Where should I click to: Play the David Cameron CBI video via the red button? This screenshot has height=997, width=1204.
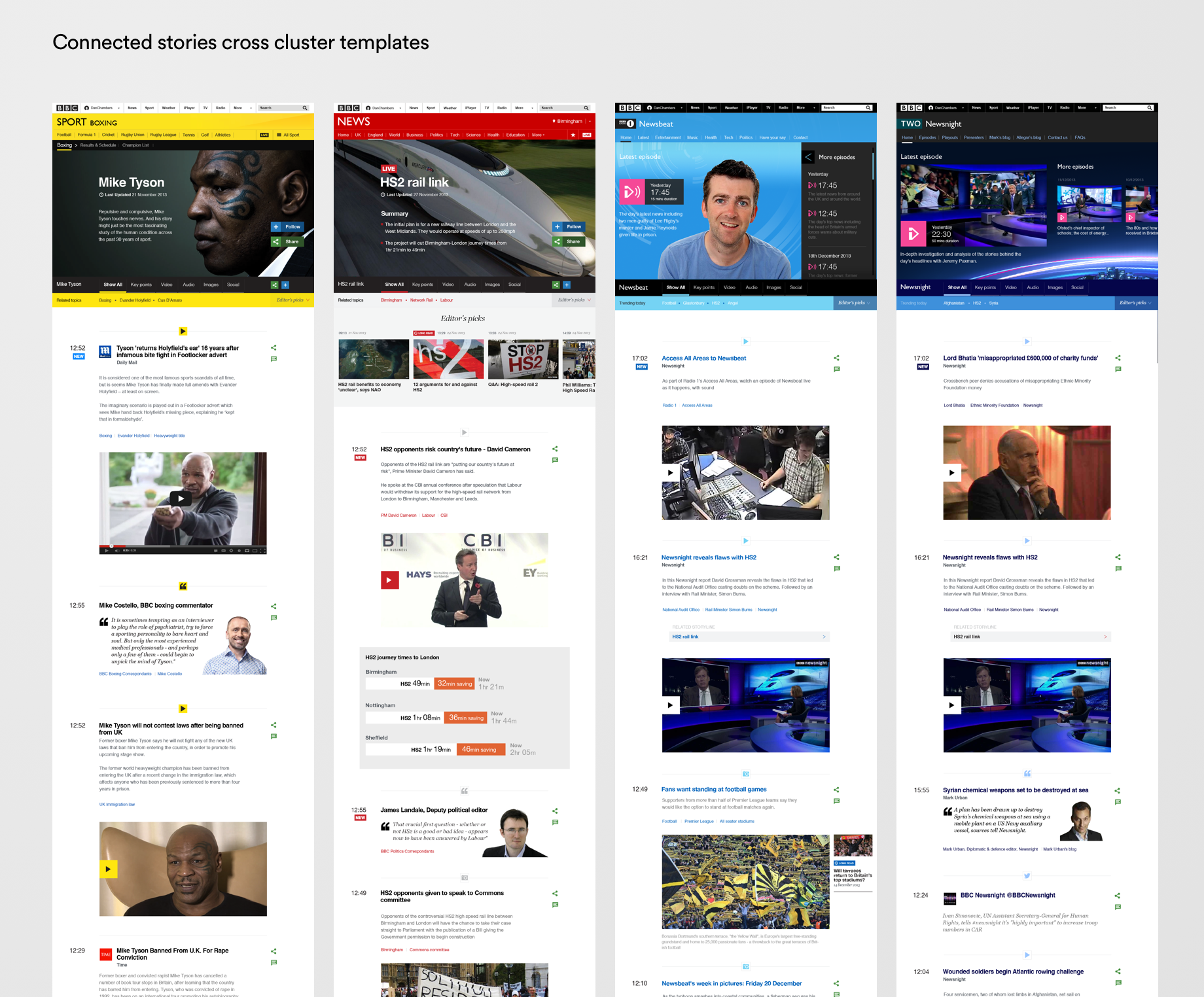pyautogui.click(x=390, y=580)
